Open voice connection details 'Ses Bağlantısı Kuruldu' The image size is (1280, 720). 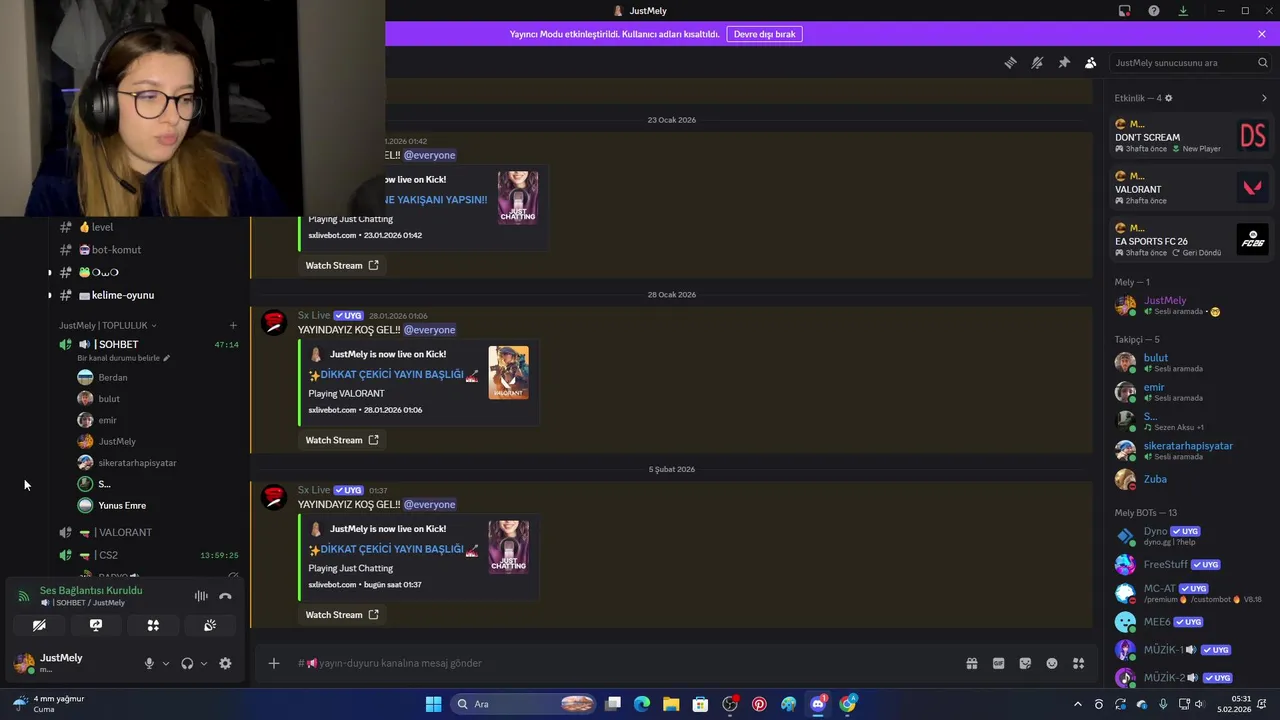pos(91,590)
